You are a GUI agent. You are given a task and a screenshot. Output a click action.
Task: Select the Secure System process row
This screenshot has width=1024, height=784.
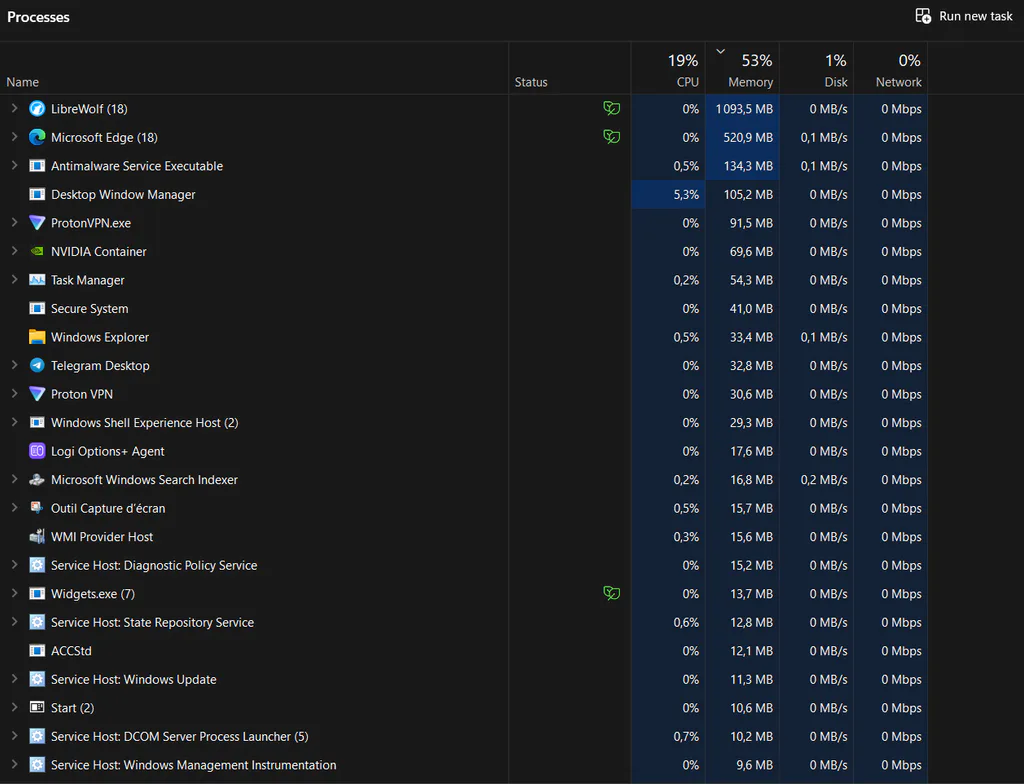click(x=464, y=308)
